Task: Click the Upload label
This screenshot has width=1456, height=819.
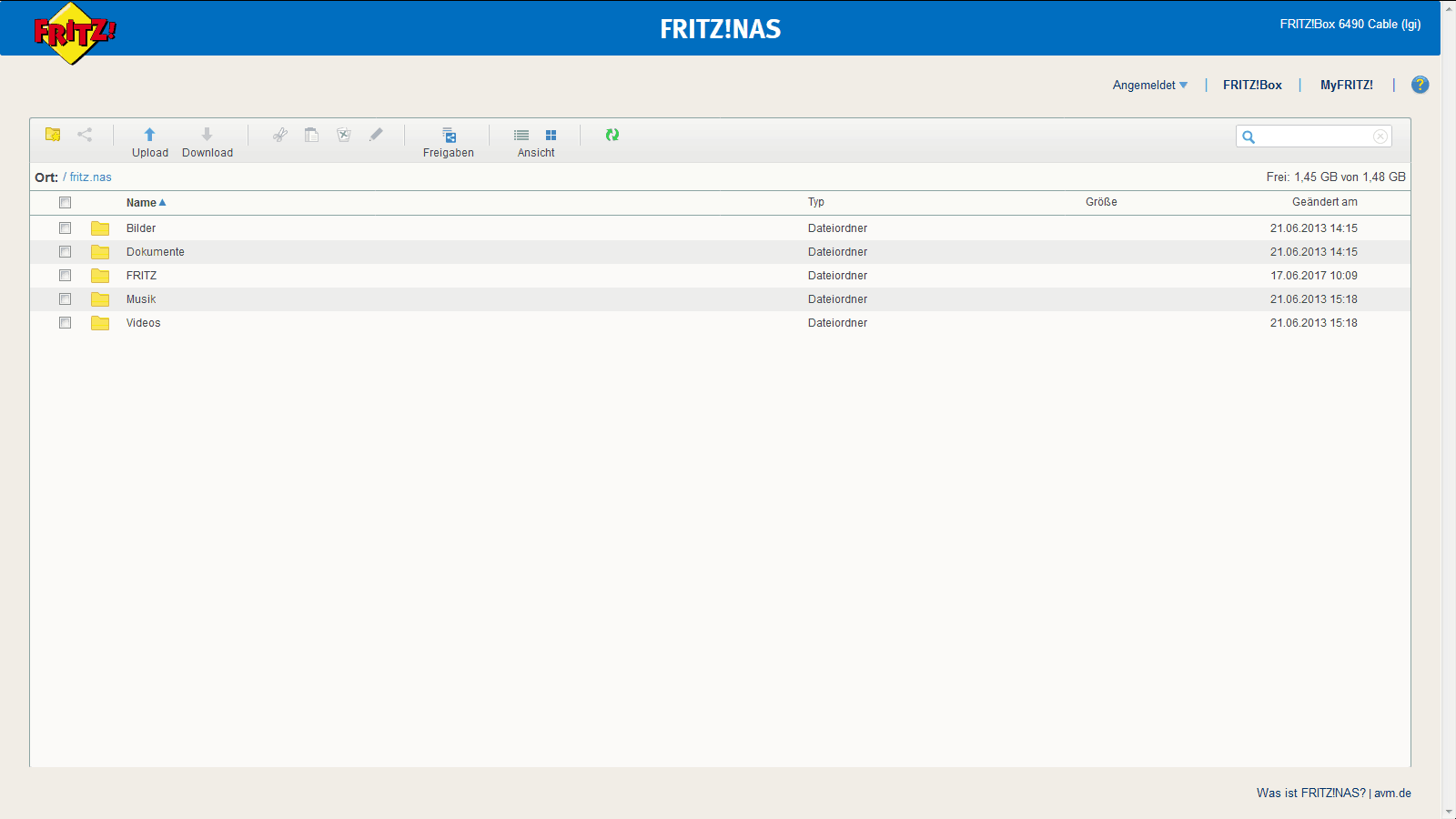Action: (x=150, y=153)
